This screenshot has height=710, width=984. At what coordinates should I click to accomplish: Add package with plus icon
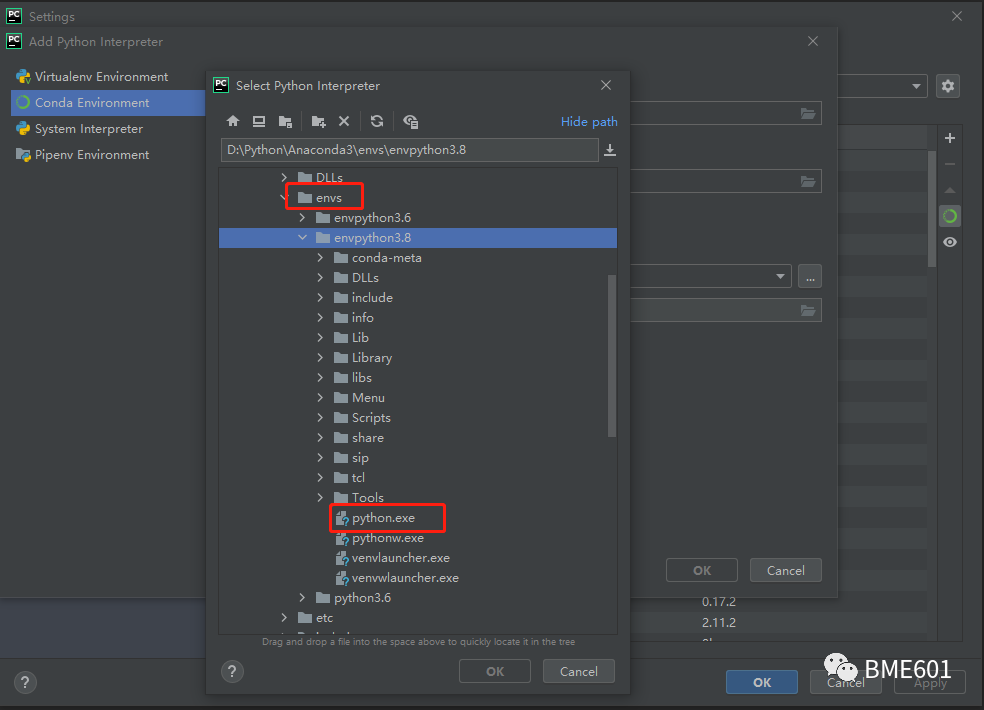coord(950,138)
